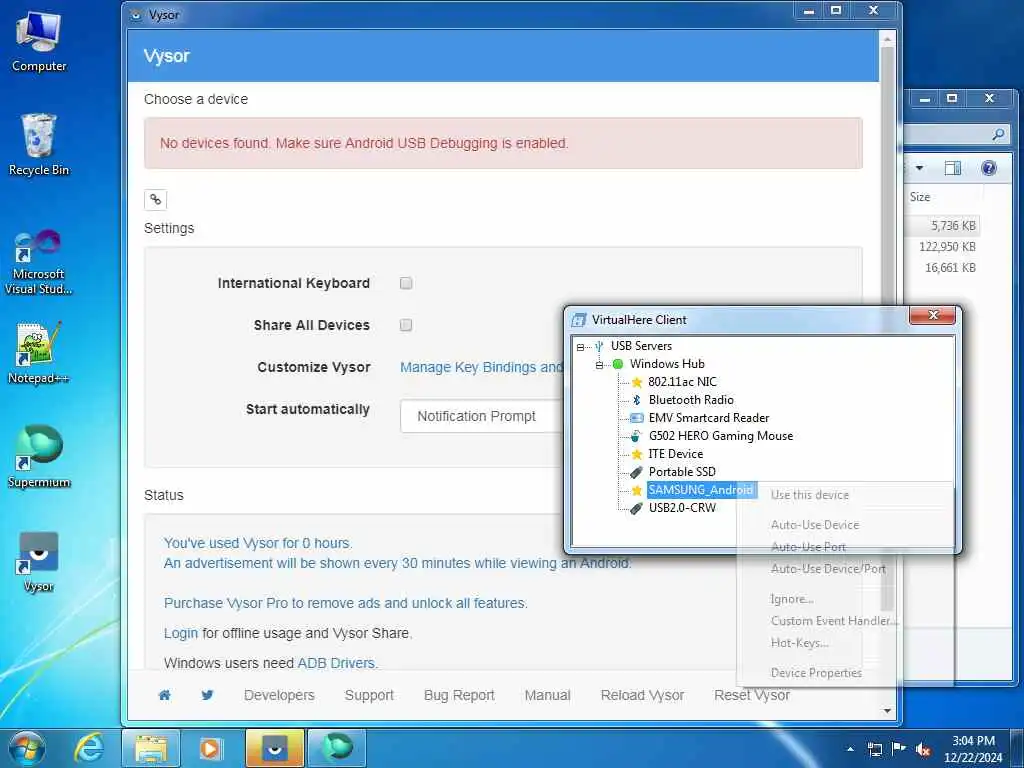Open Windows Explorer from the taskbar
The width and height of the screenshot is (1024, 768).
(151, 748)
